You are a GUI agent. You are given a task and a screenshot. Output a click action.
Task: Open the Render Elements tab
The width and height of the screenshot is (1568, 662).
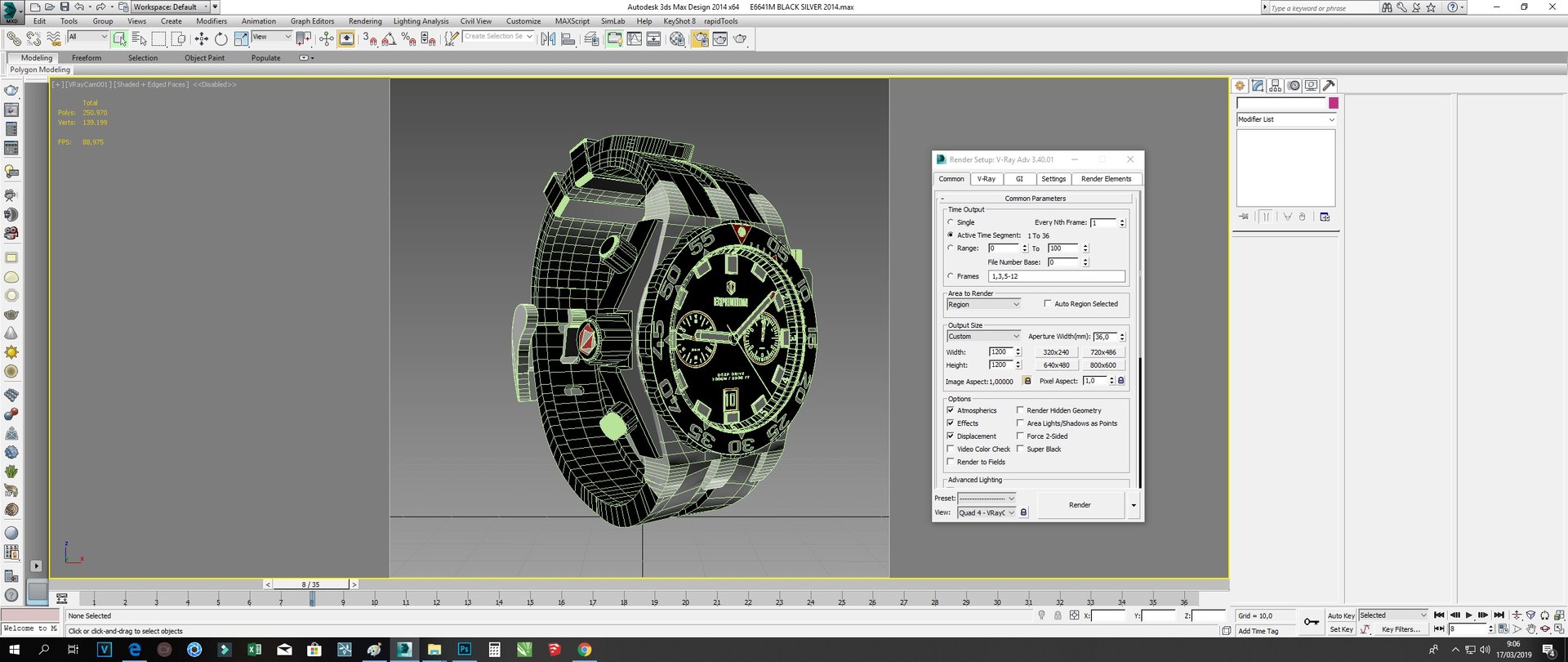pos(1106,179)
